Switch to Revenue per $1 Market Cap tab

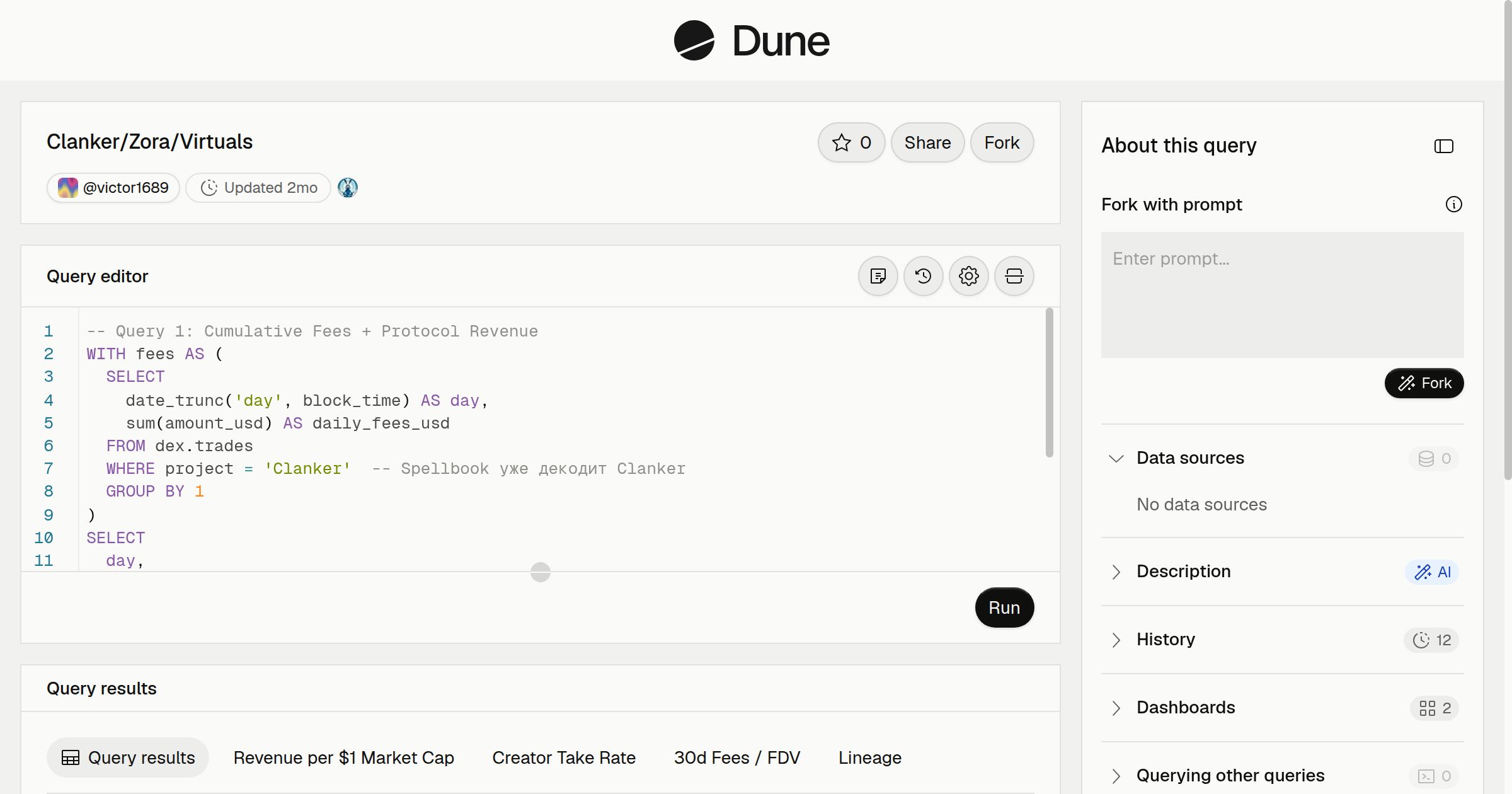tap(343, 757)
